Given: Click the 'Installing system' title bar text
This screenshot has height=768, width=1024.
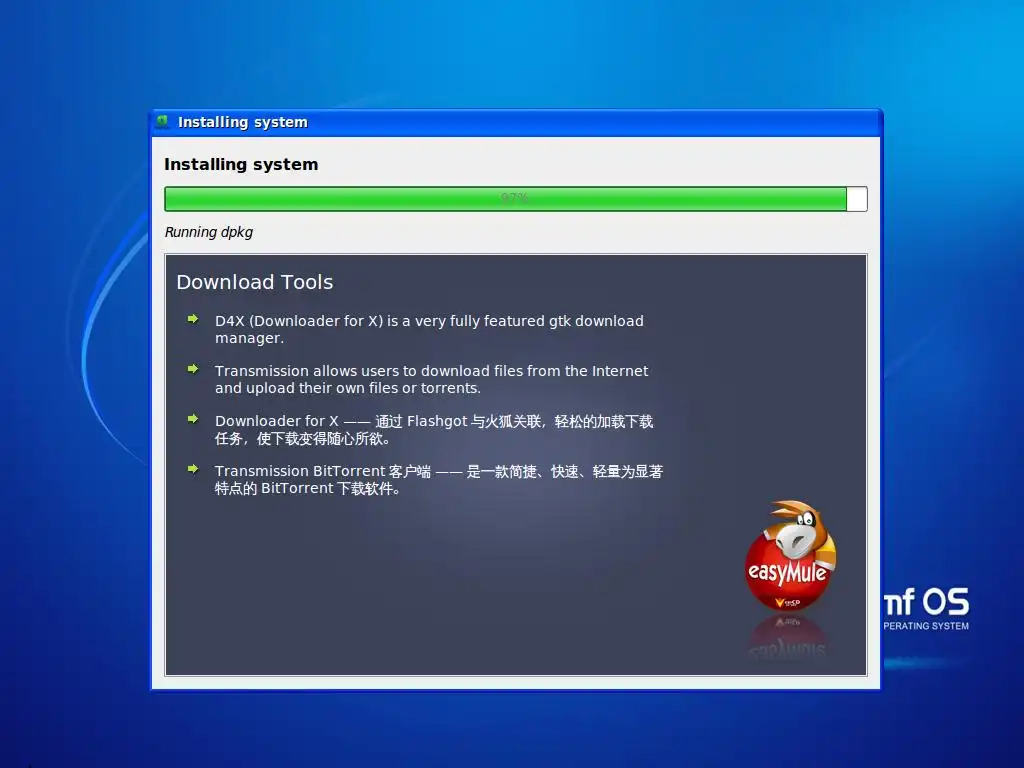Looking at the screenshot, I should pos(242,122).
